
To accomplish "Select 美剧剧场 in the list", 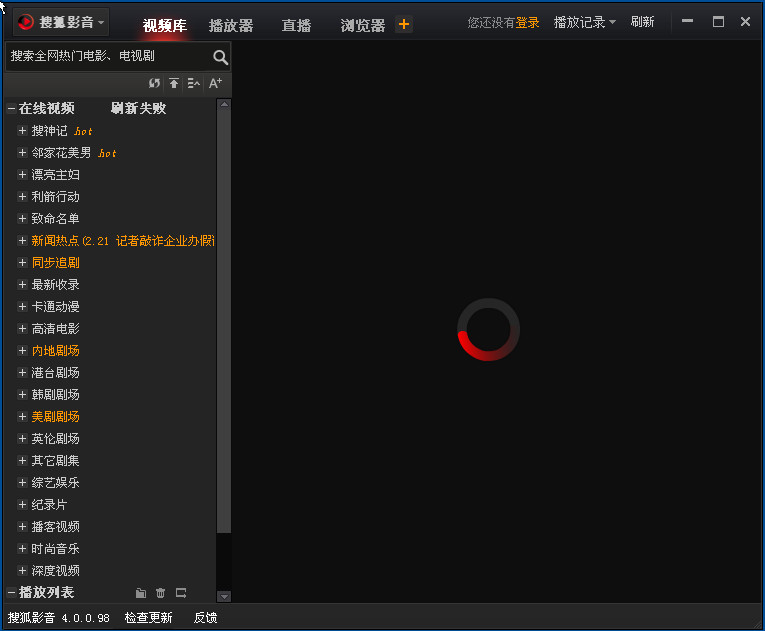I will pos(55,416).
